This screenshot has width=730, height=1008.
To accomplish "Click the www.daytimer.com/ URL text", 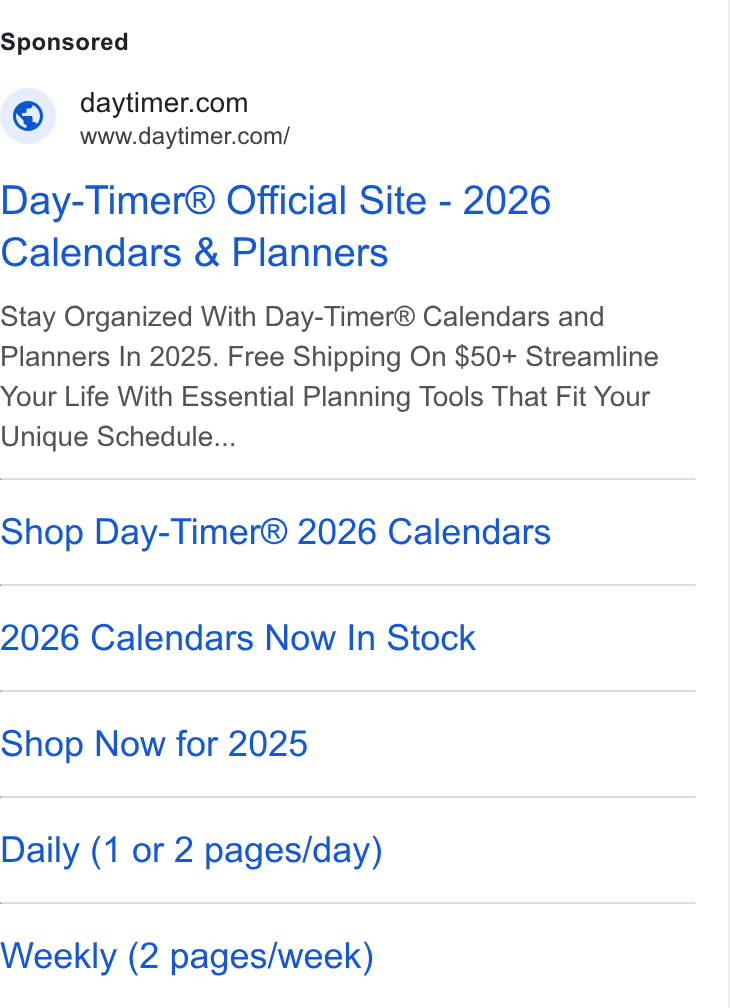I will (184, 136).
